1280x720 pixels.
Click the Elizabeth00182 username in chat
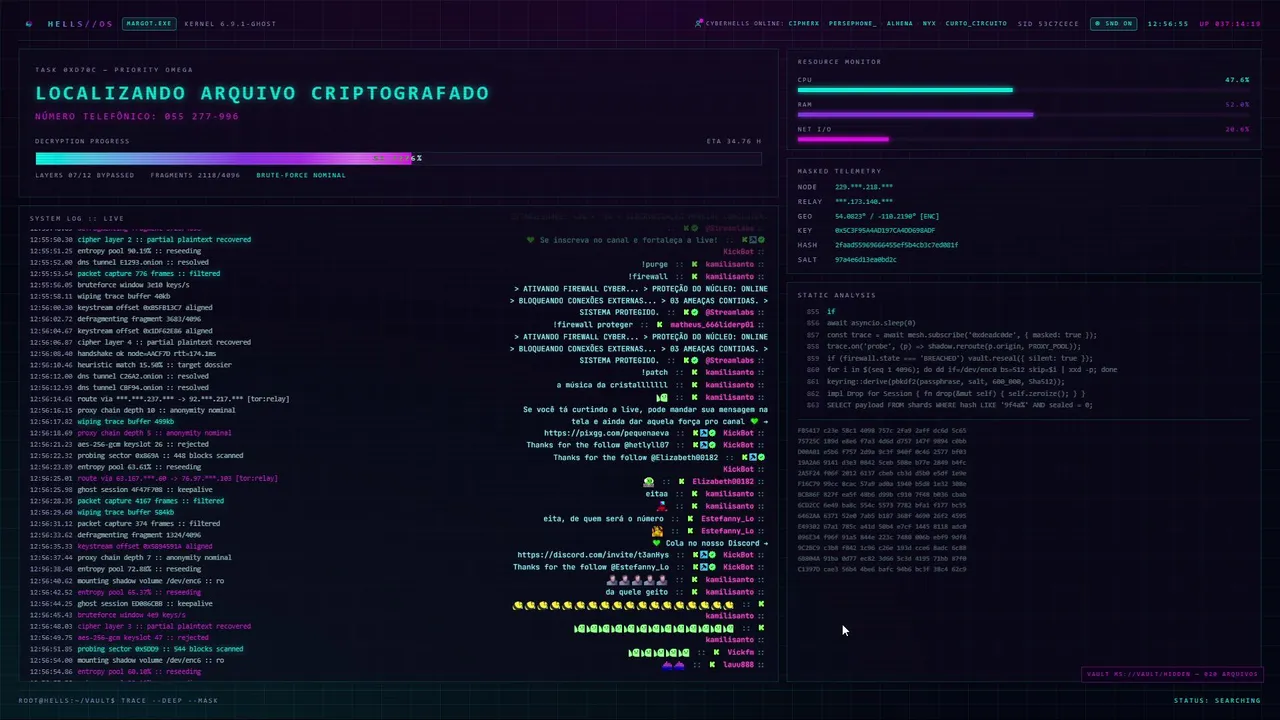click(x=723, y=482)
